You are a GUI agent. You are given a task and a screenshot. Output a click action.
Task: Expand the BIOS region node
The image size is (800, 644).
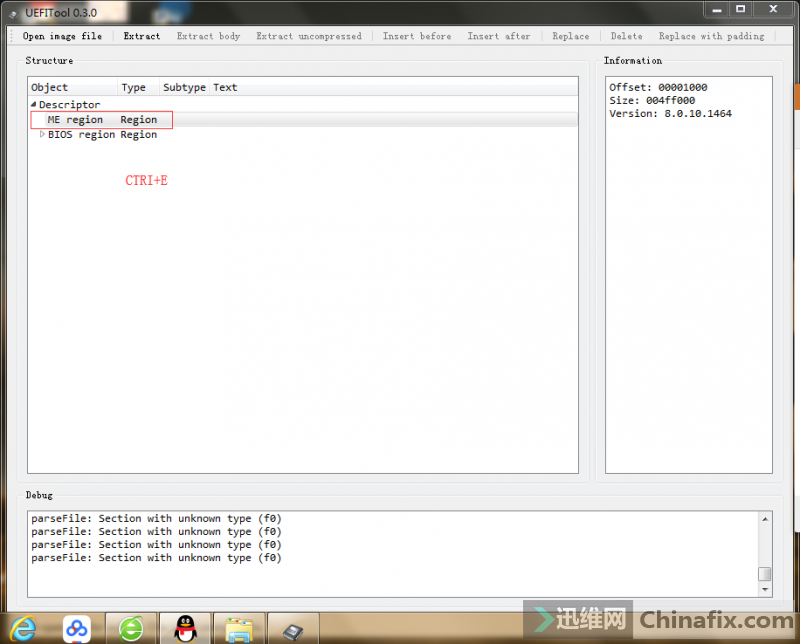[x=42, y=134]
